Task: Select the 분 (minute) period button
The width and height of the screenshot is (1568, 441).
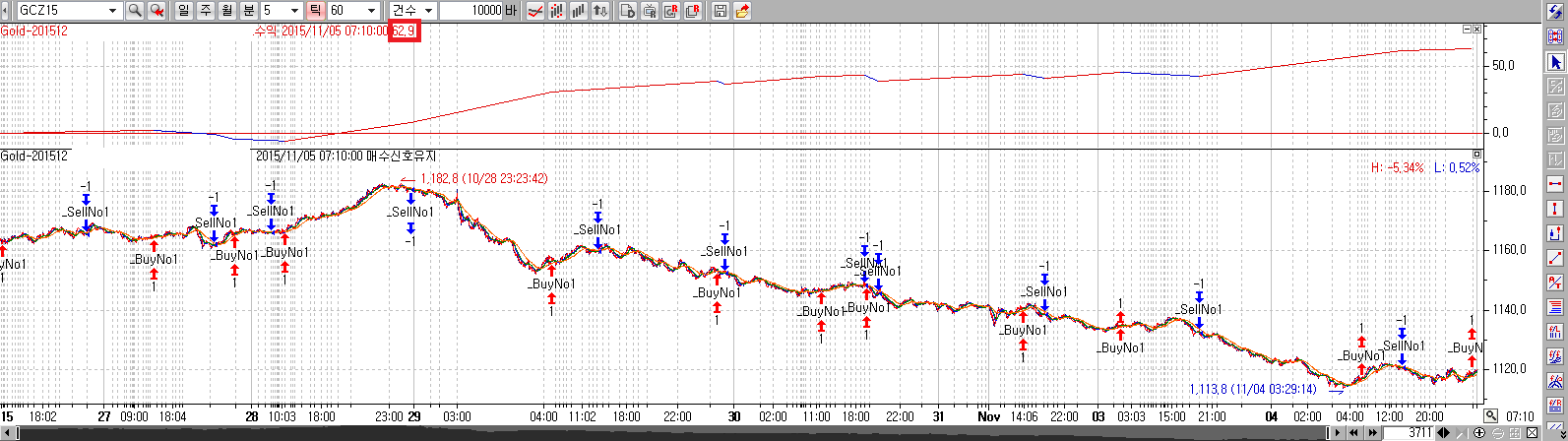Action: click(x=248, y=11)
